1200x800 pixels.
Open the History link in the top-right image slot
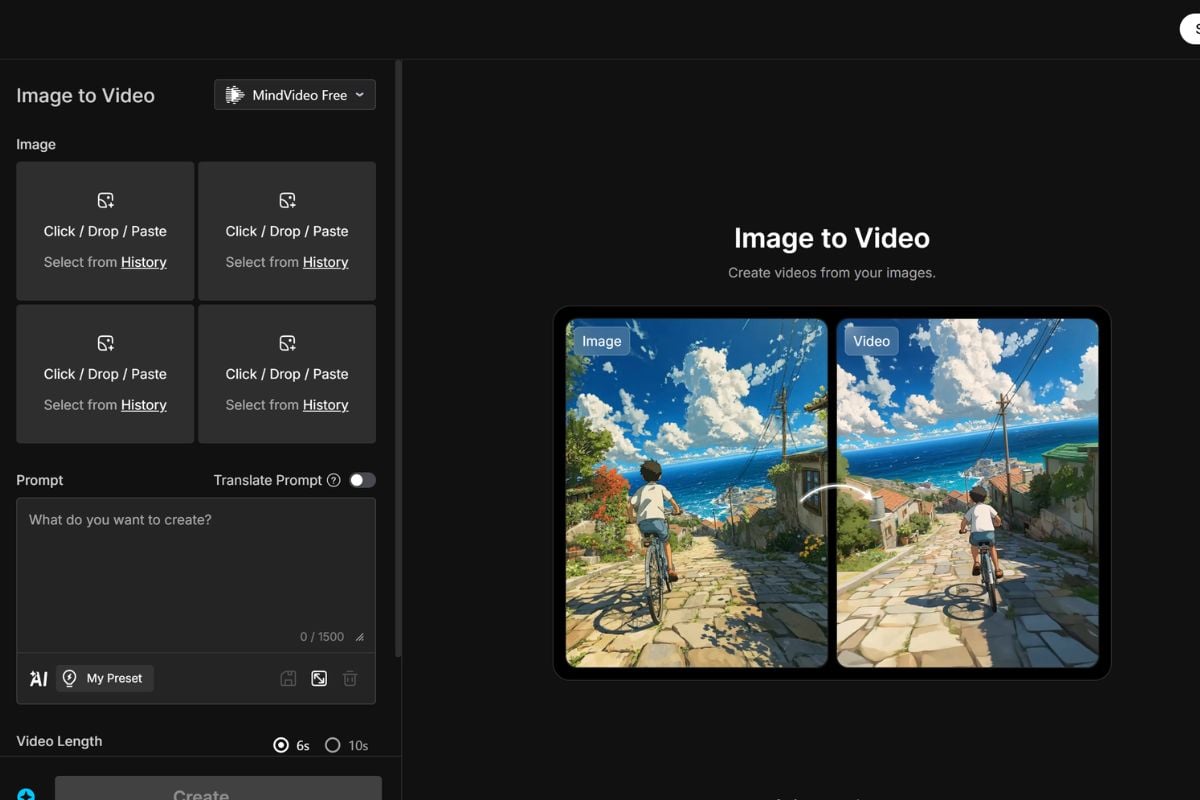[326, 262]
